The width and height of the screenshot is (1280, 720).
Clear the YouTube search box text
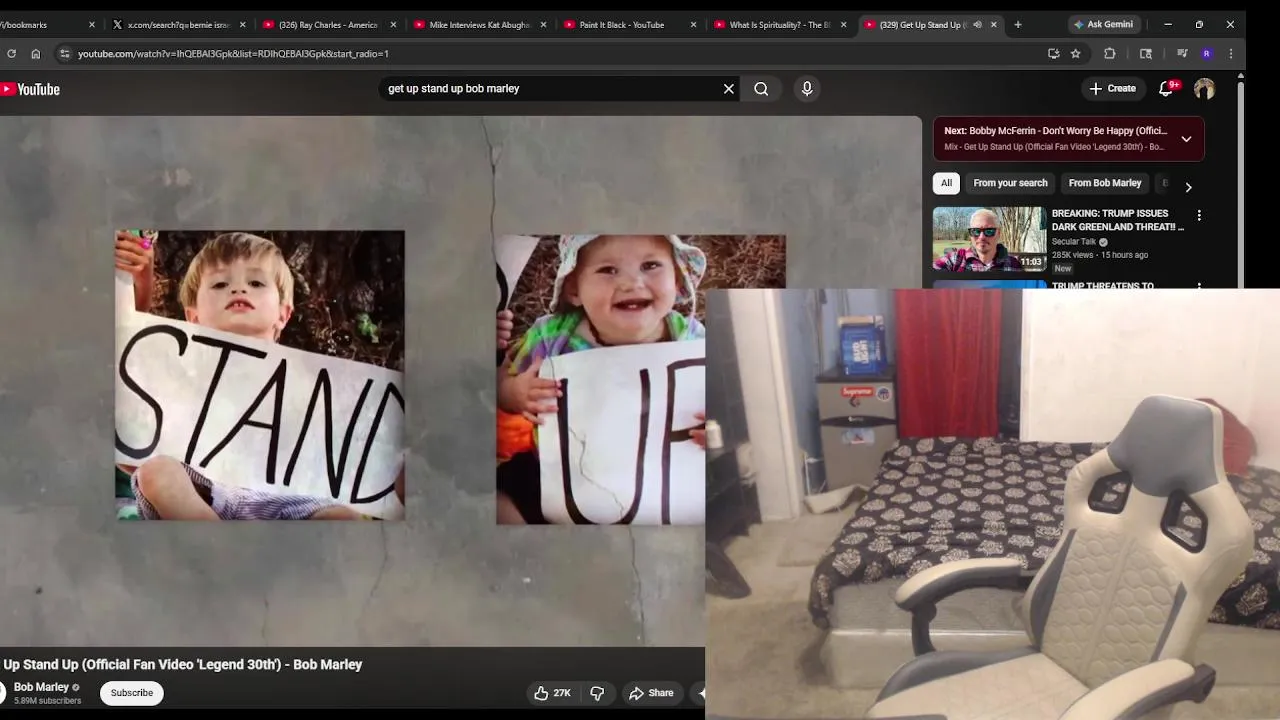pos(729,89)
